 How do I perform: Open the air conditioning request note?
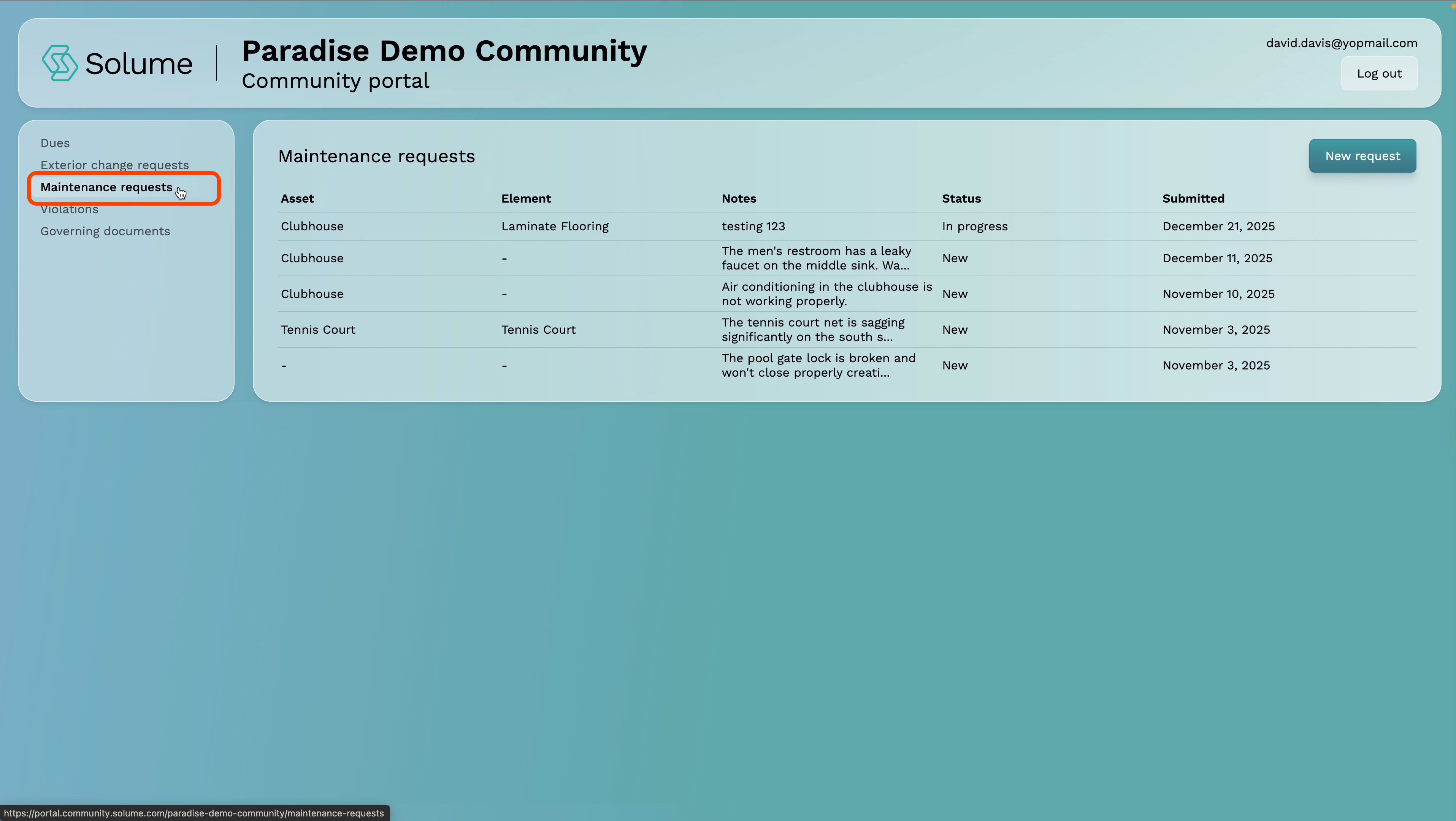click(826, 294)
